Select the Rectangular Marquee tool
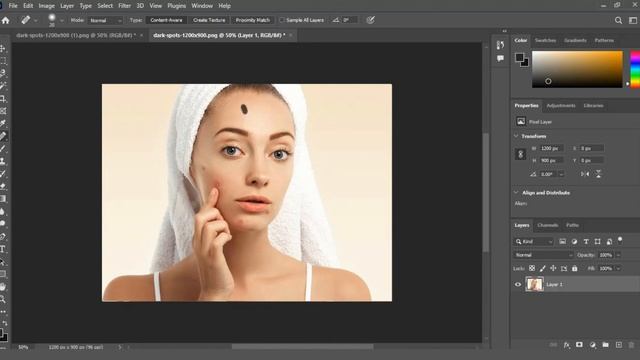Viewport: 640px width, 360px height. point(3,61)
